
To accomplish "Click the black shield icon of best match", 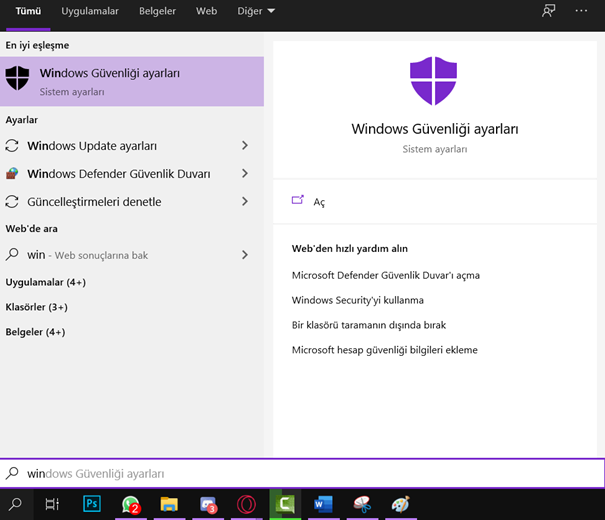I will 17,78.
